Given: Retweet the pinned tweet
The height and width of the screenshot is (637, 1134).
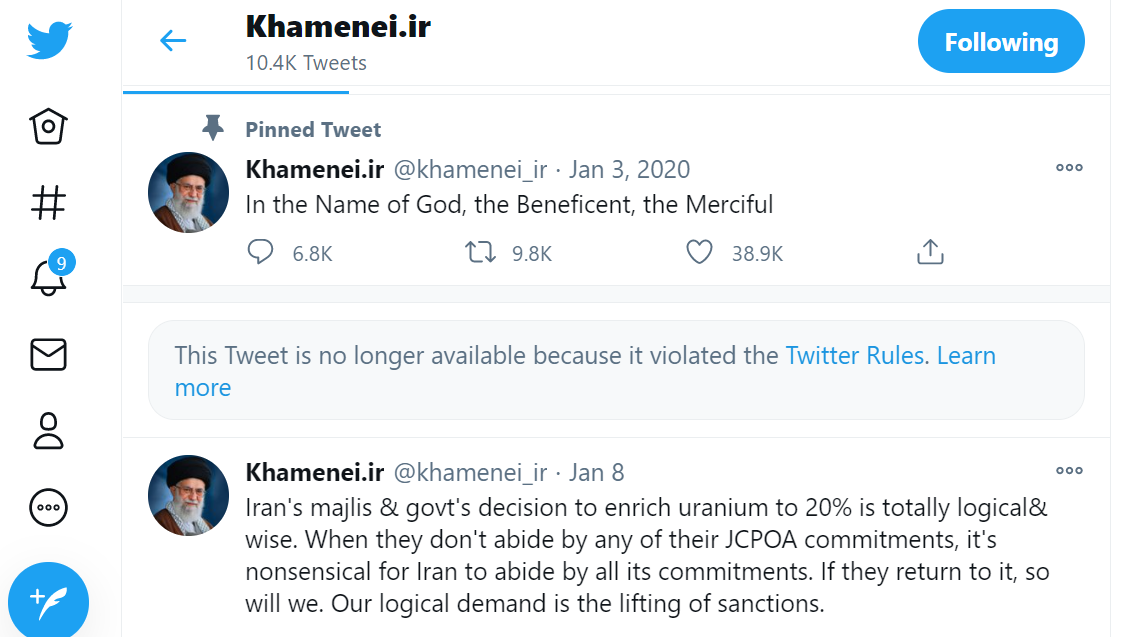Looking at the screenshot, I should pyautogui.click(x=480, y=252).
